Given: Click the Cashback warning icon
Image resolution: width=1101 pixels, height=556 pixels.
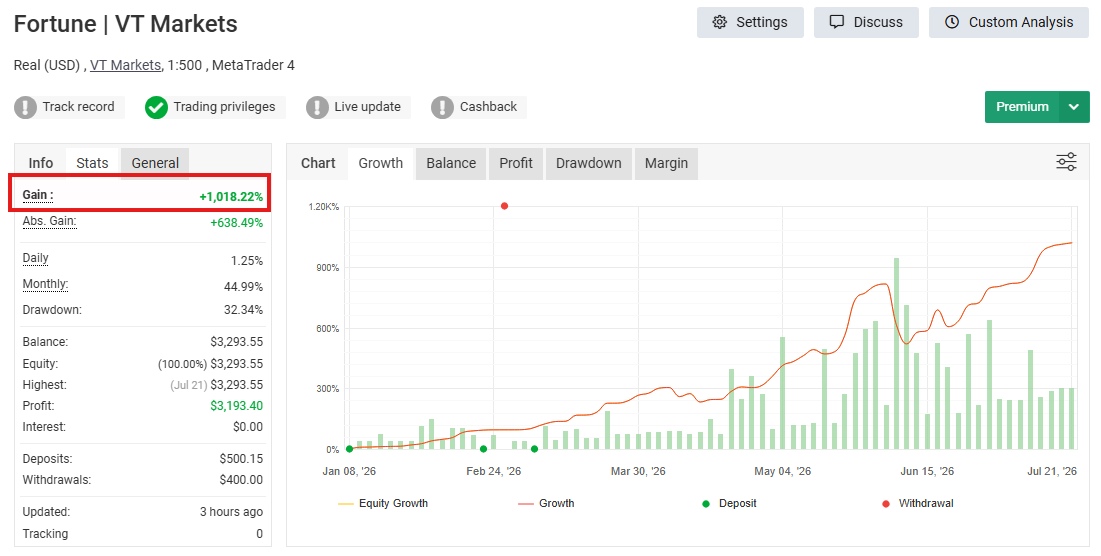Looking at the screenshot, I should 442,107.
